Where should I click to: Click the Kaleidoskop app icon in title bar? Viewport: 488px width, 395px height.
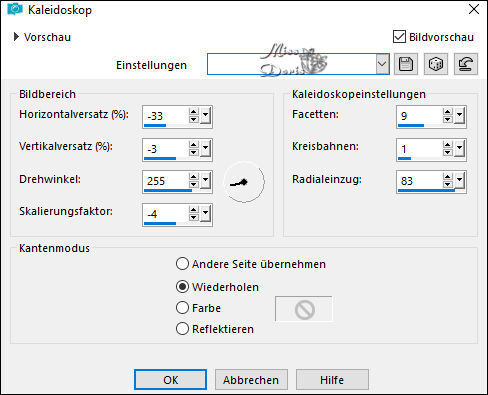point(15,9)
